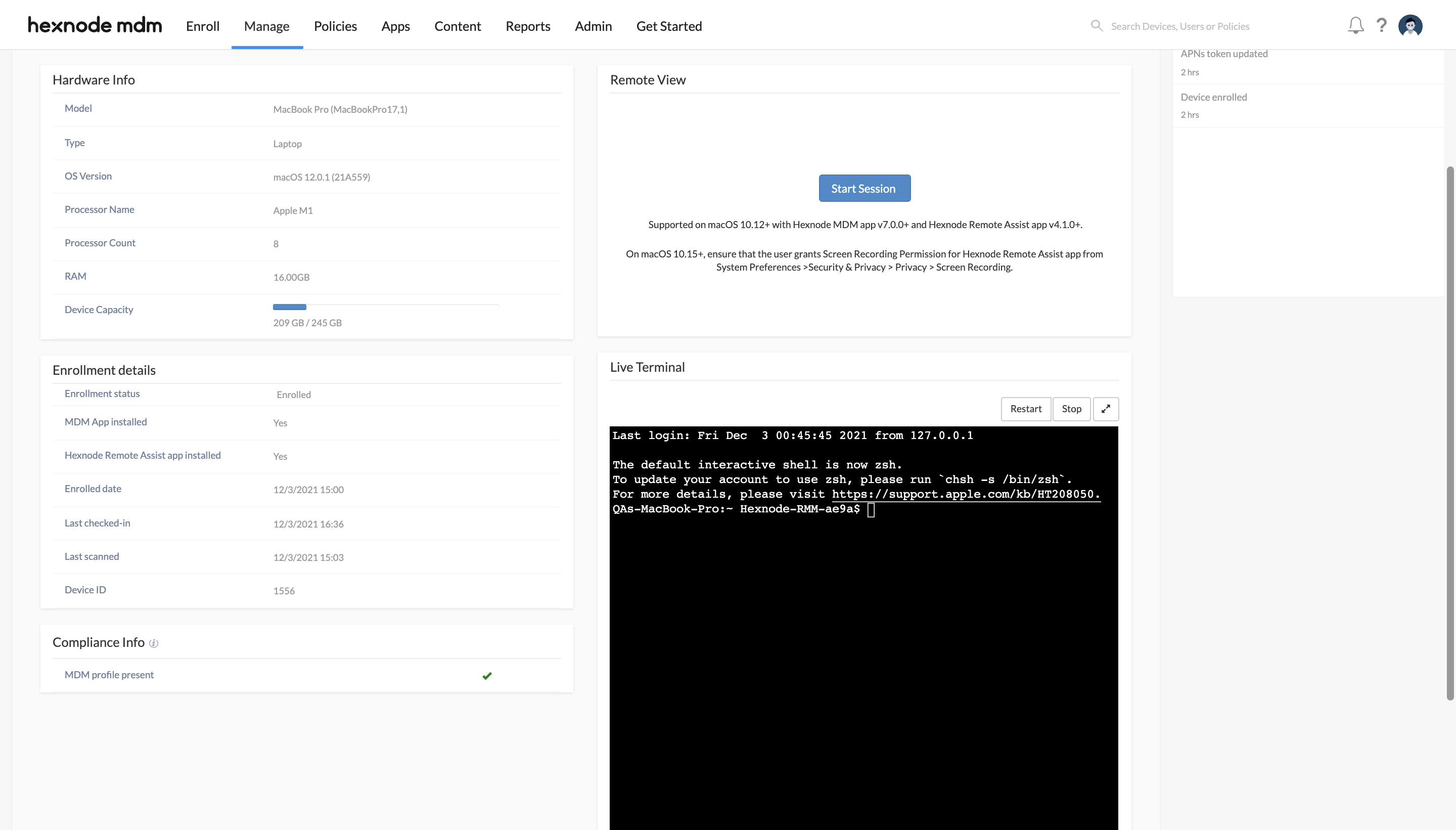Expand Live Terminal to fullscreen
The height and width of the screenshot is (830, 1456).
pyautogui.click(x=1106, y=409)
